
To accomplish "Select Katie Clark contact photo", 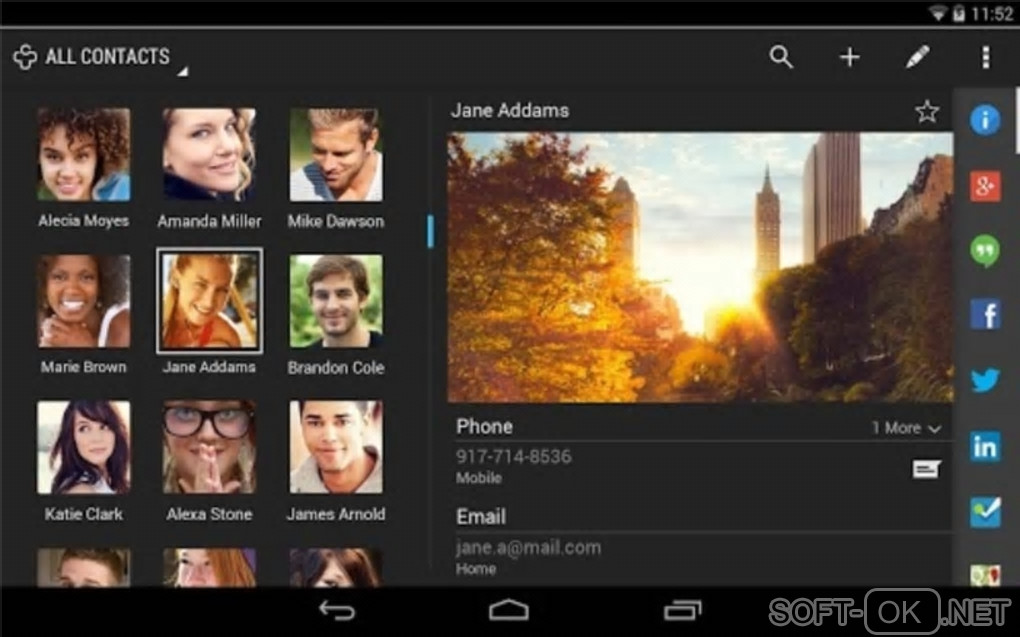I will [83, 447].
